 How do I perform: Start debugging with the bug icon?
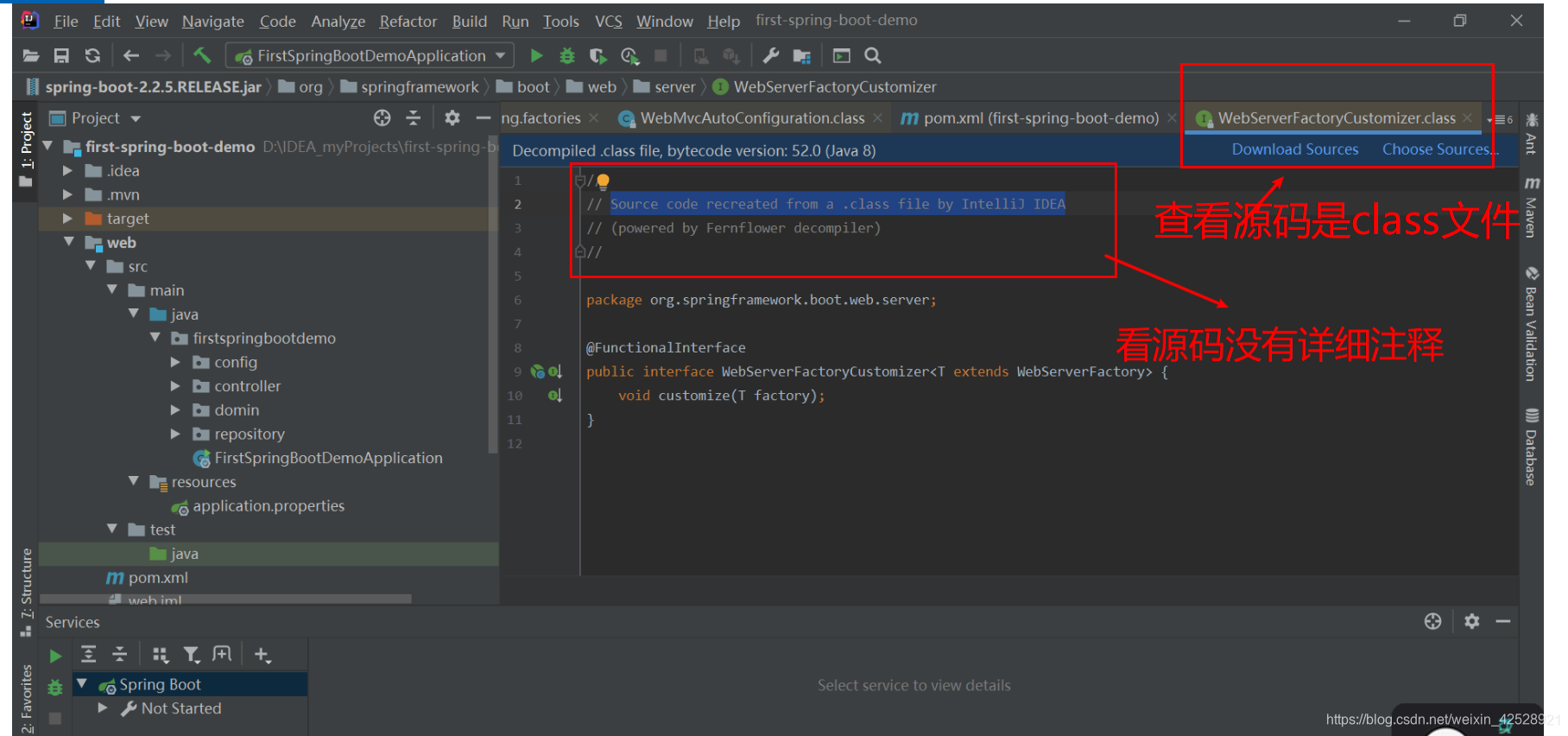567,56
